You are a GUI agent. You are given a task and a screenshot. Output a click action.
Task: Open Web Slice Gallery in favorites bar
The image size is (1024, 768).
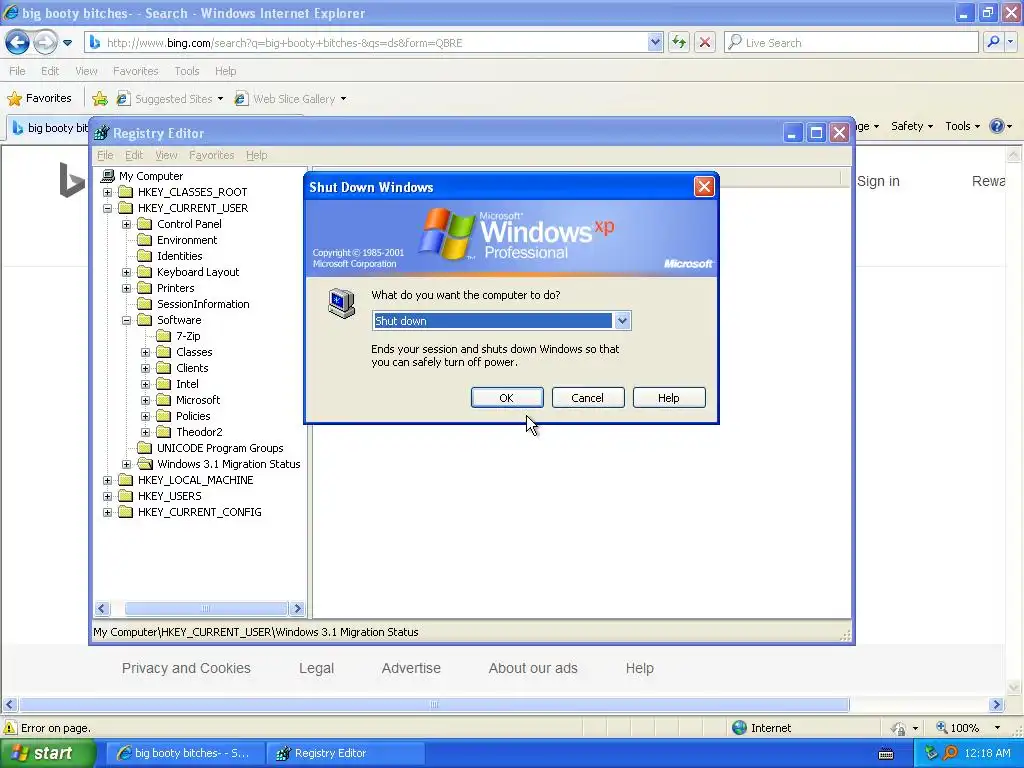291,99
